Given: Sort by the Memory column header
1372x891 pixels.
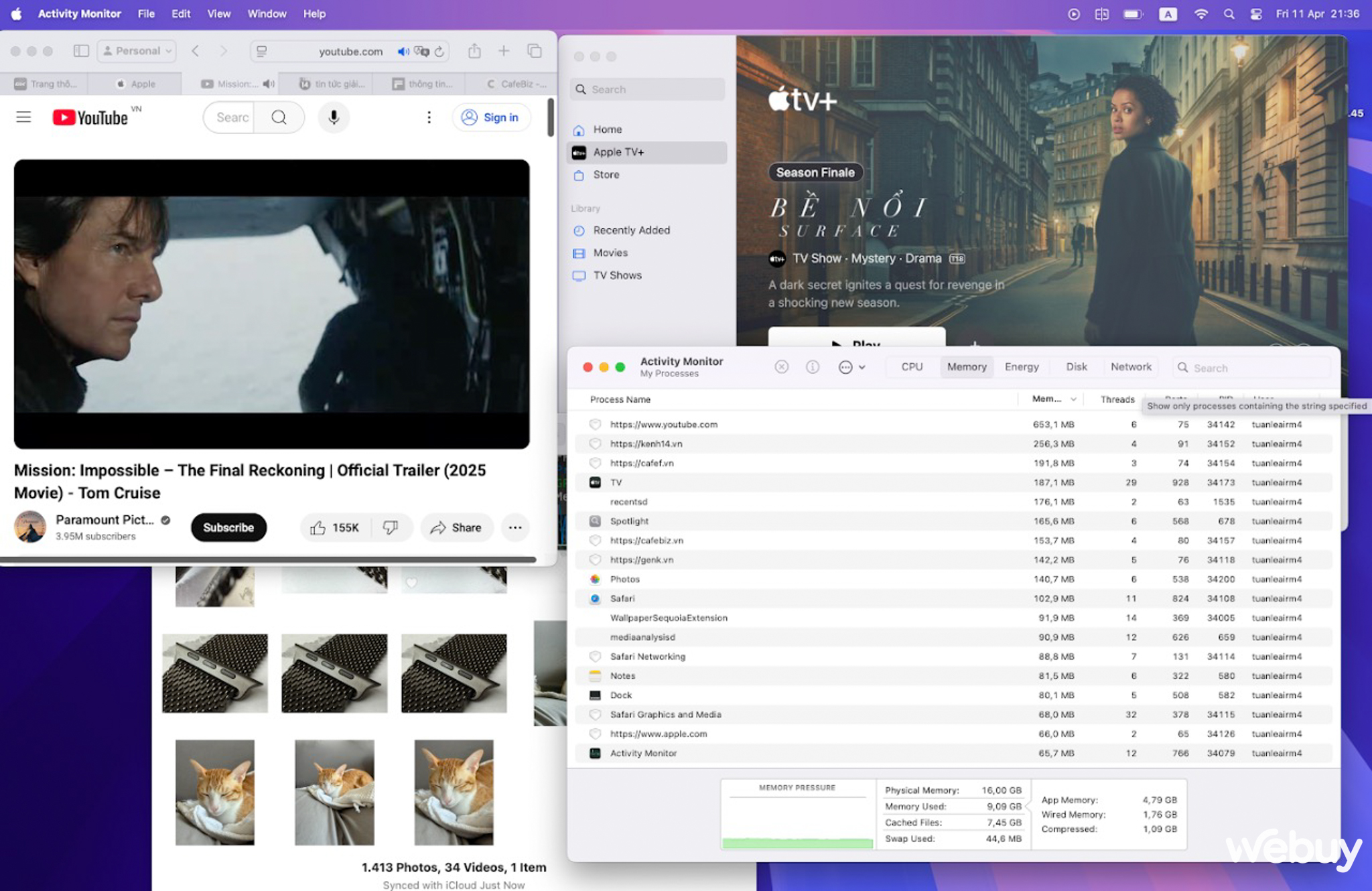Looking at the screenshot, I should pos(1053,399).
